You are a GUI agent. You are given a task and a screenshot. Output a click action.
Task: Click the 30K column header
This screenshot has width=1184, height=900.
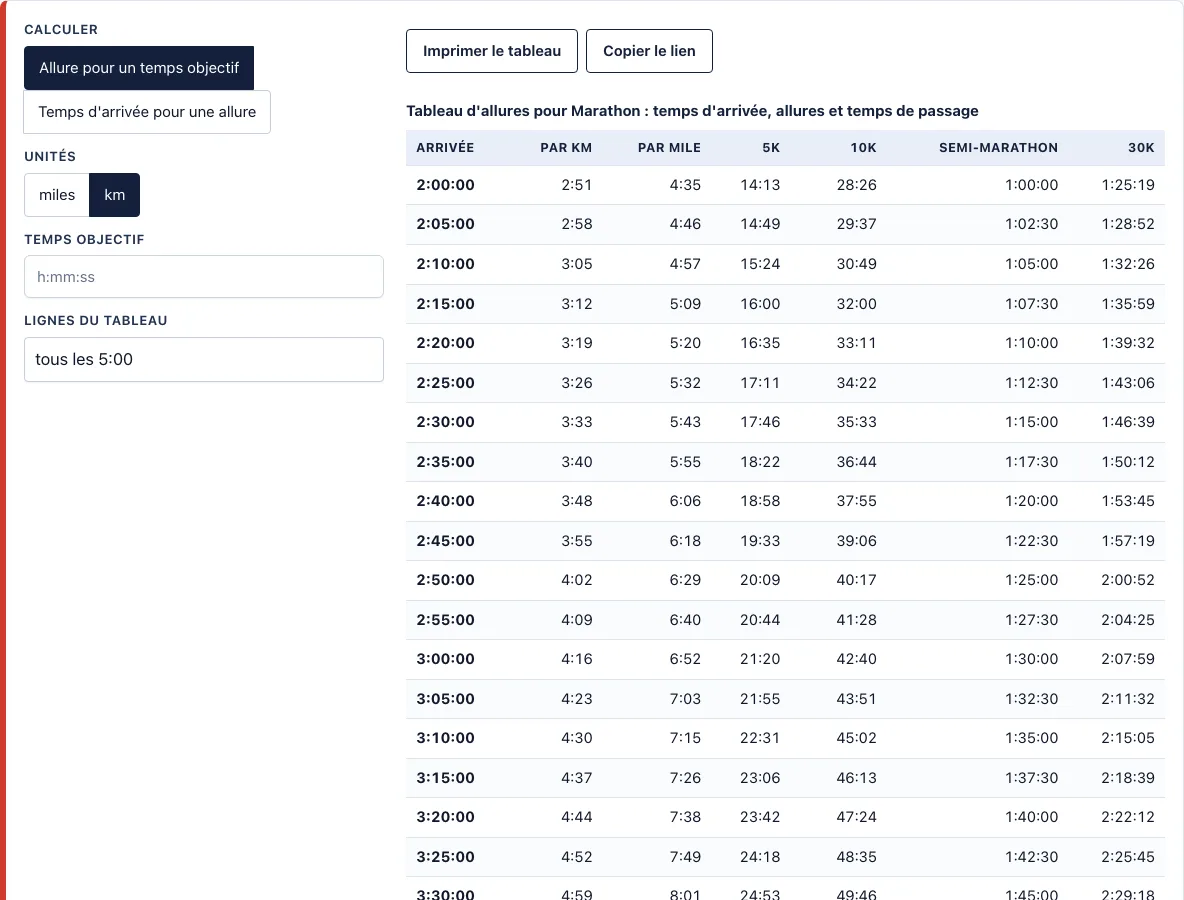(1141, 148)
